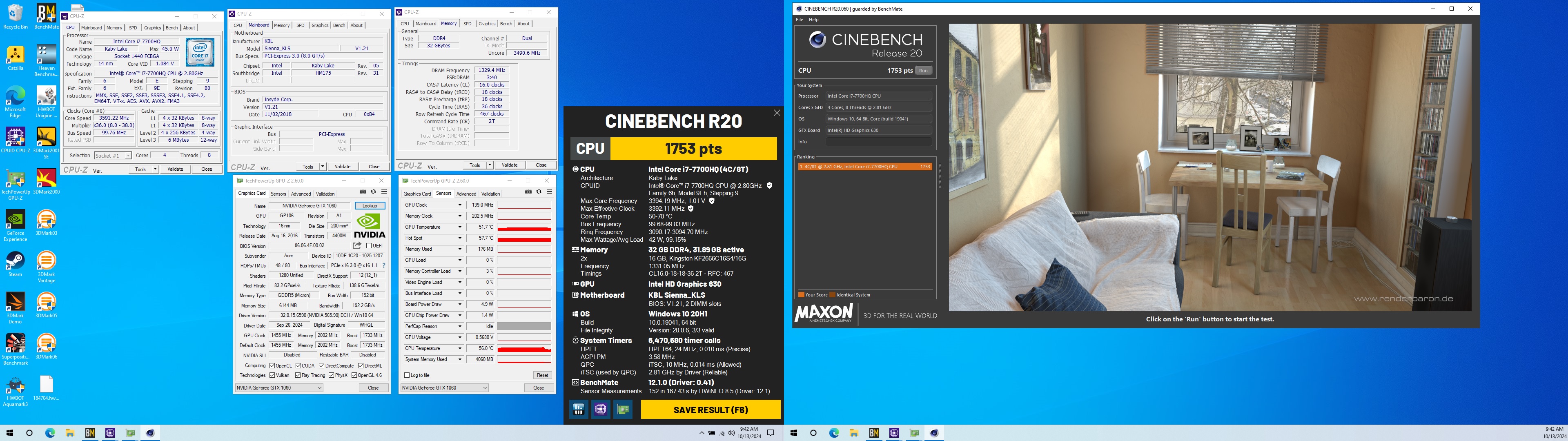Viewport: 1568px width, 441px height.
Task: Enable Log to file in GPU-Z Sensors
Action: point(407,375)
